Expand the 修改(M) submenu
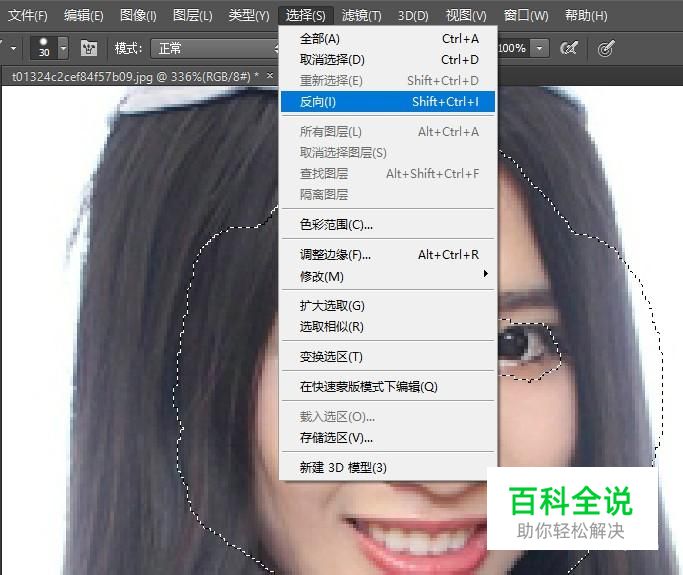This screenshot has width=683, height=575. click(x=388, y=277)
